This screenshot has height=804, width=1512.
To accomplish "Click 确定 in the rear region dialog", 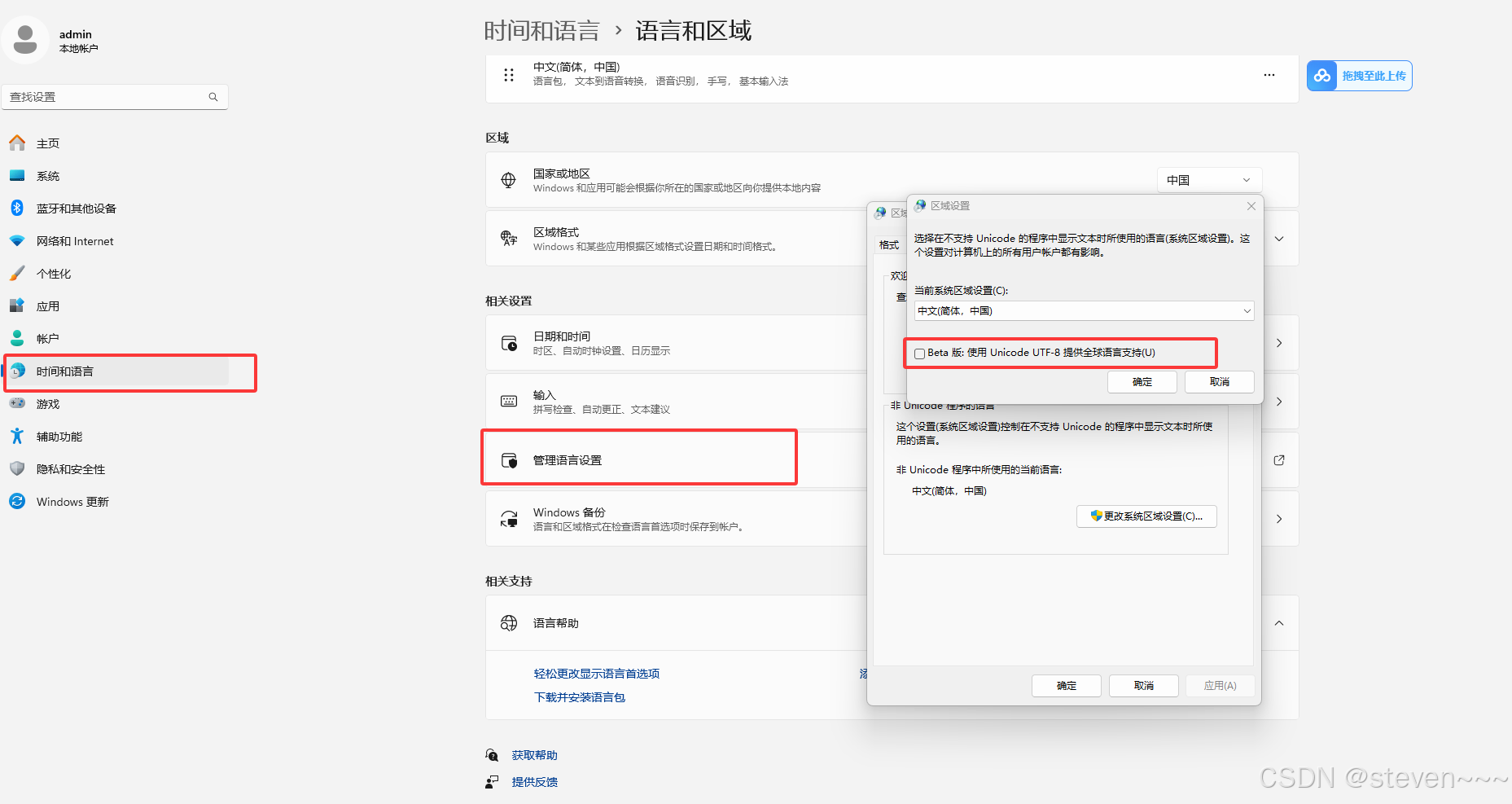I will tap(1067, 686).
